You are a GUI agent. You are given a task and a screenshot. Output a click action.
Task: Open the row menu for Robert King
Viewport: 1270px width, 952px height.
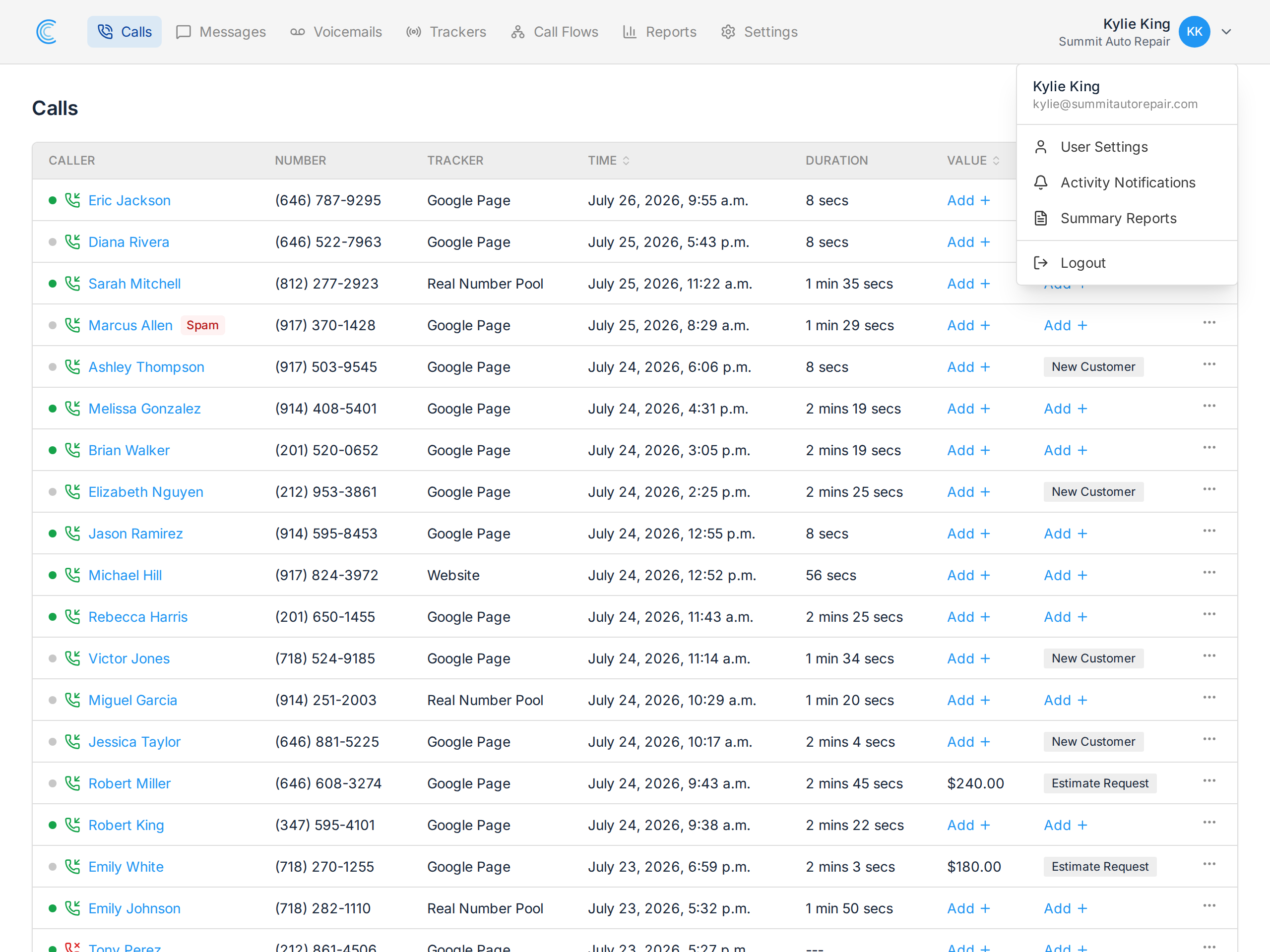pos(1209,822)
